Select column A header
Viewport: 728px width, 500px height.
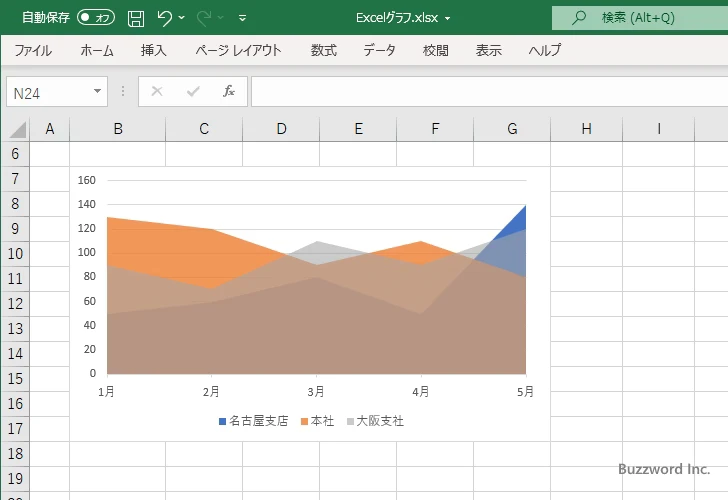coord(50,129)
